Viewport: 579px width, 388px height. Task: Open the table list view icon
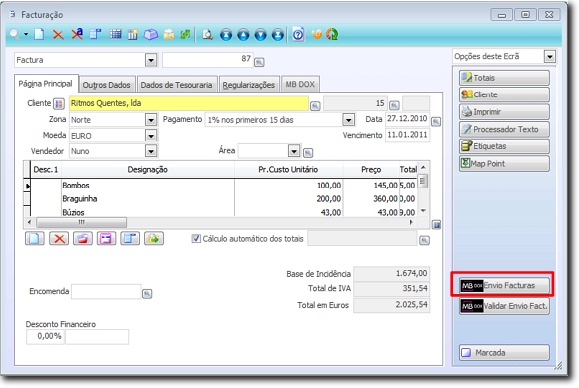[116, 34]
